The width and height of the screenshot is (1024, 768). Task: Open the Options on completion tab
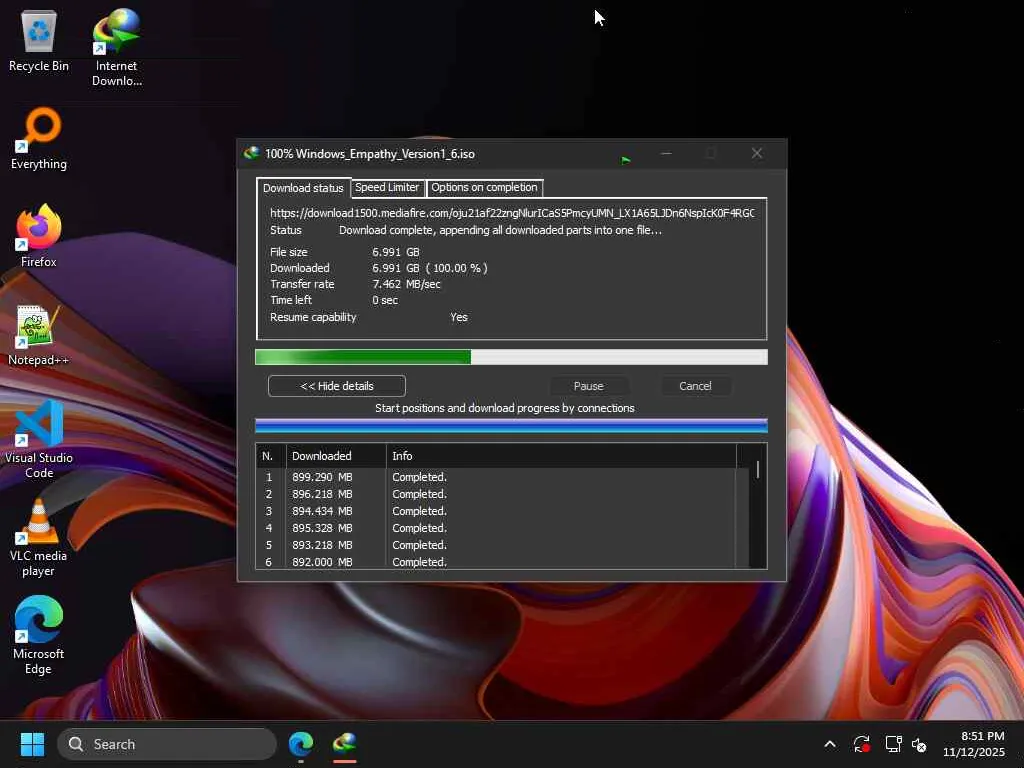484,188
